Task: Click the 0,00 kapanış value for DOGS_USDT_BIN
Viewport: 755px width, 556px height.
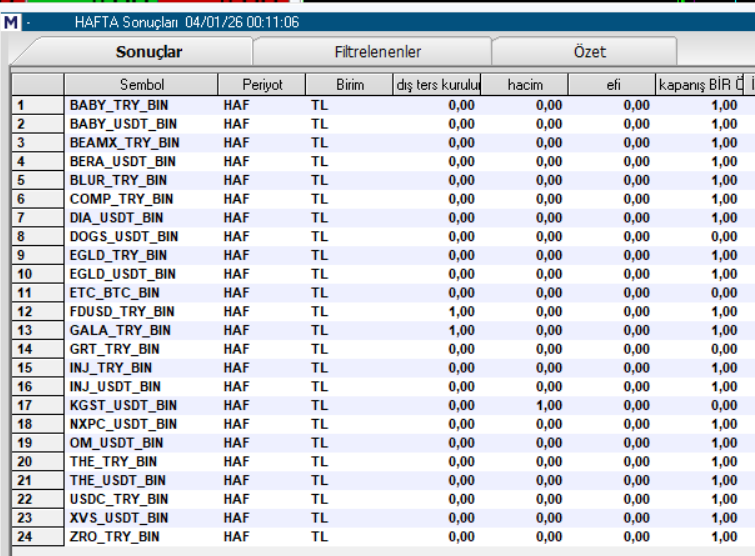Action: pyautogui.click(x=724, y=237)
